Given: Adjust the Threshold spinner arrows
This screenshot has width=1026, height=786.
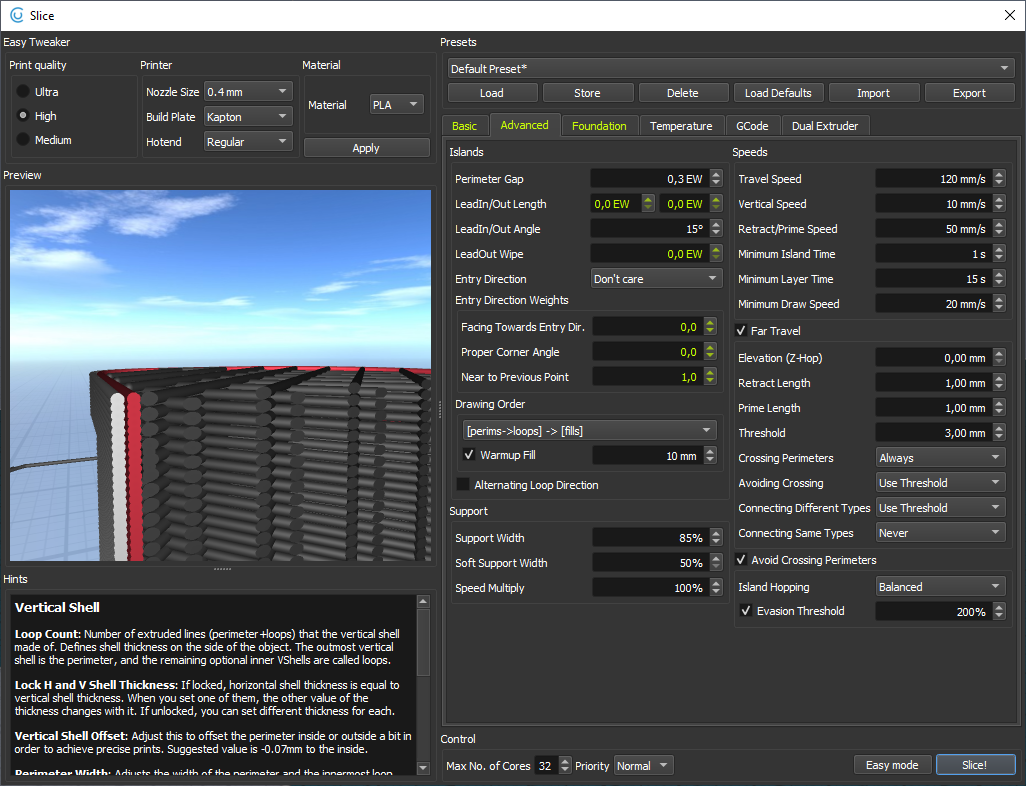Looking at the screenshot, I should coord(999,433).
